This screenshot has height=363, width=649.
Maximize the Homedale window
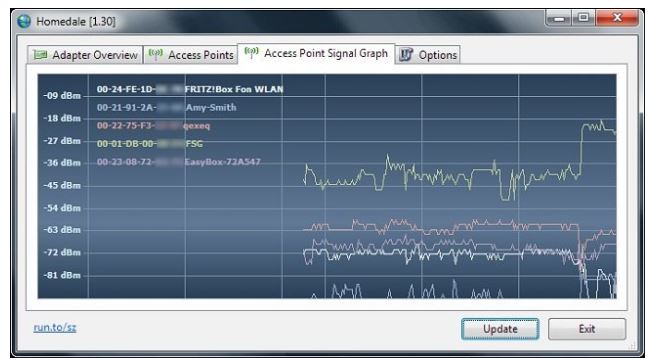tap(584, 18)
